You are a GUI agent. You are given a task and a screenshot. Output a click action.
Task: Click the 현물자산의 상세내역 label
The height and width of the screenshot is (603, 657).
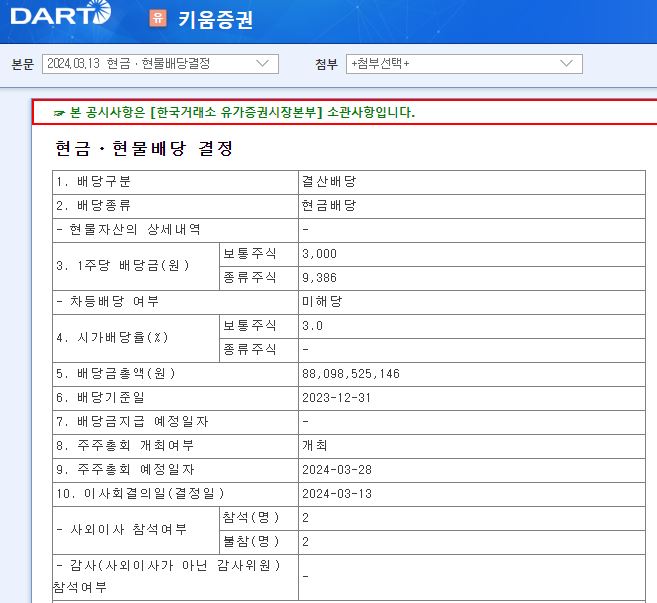click(128, 230)
